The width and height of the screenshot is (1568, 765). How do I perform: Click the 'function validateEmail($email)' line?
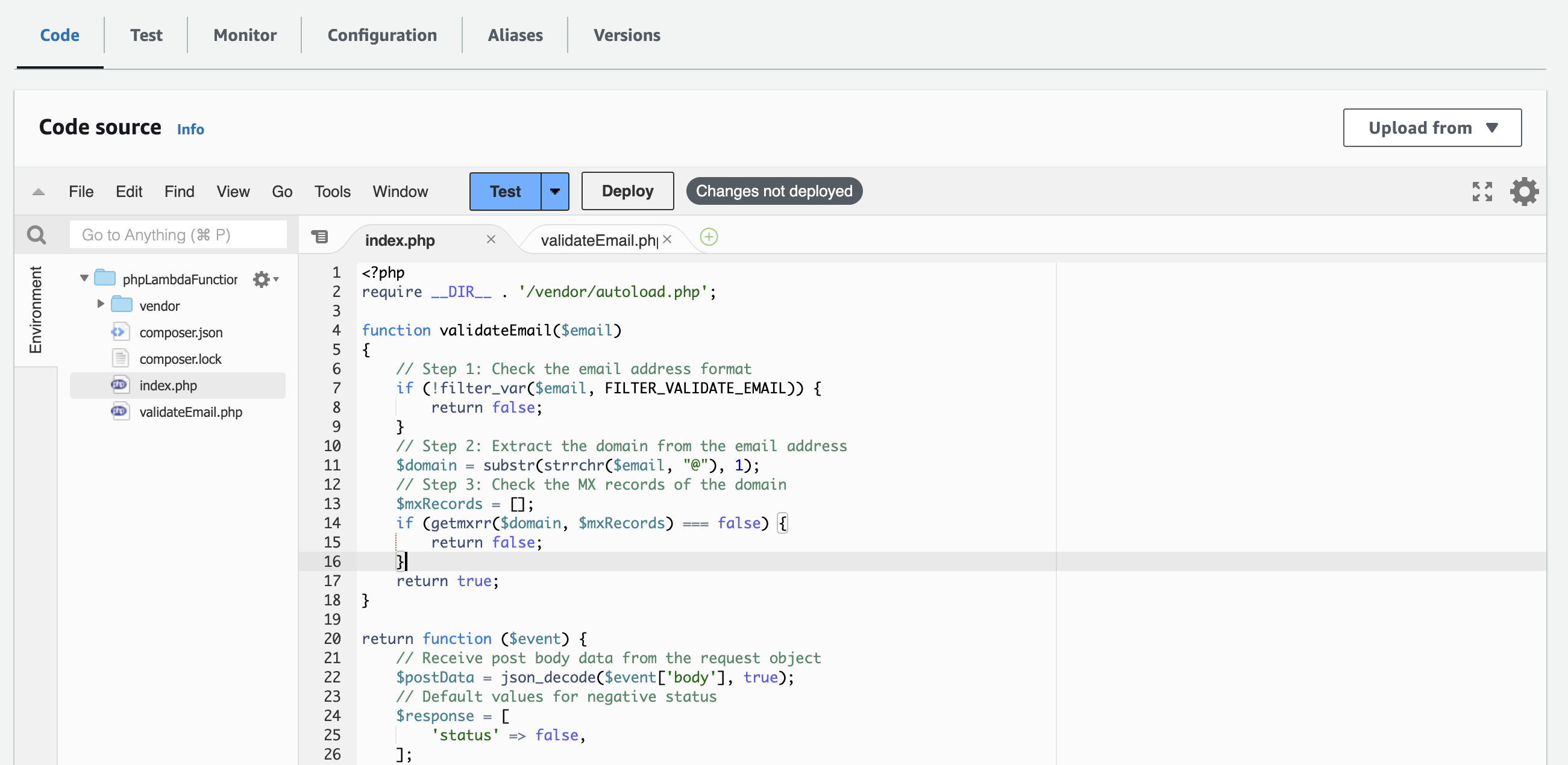point(491,330)
